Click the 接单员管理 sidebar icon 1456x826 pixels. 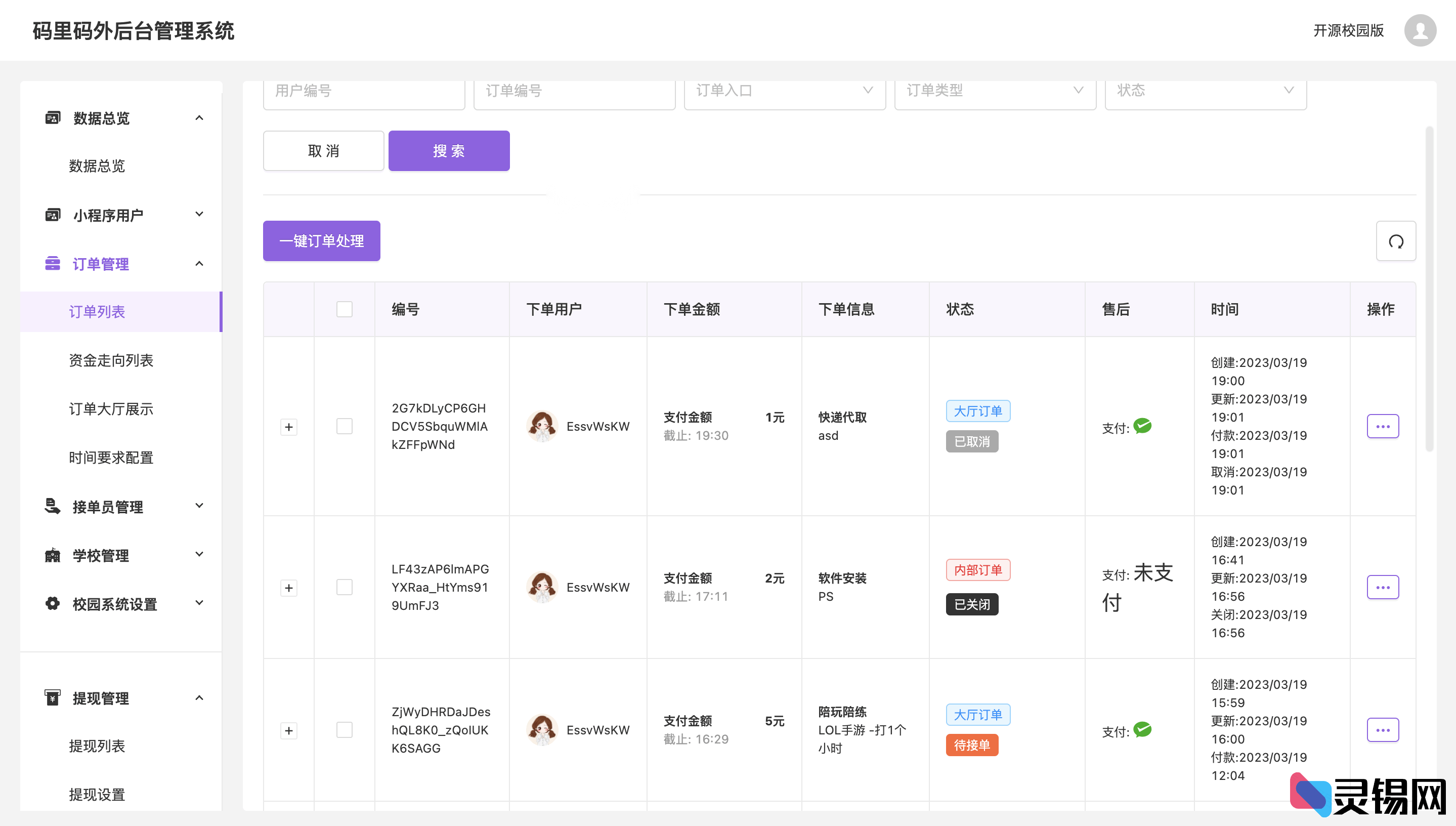point(52,506)
